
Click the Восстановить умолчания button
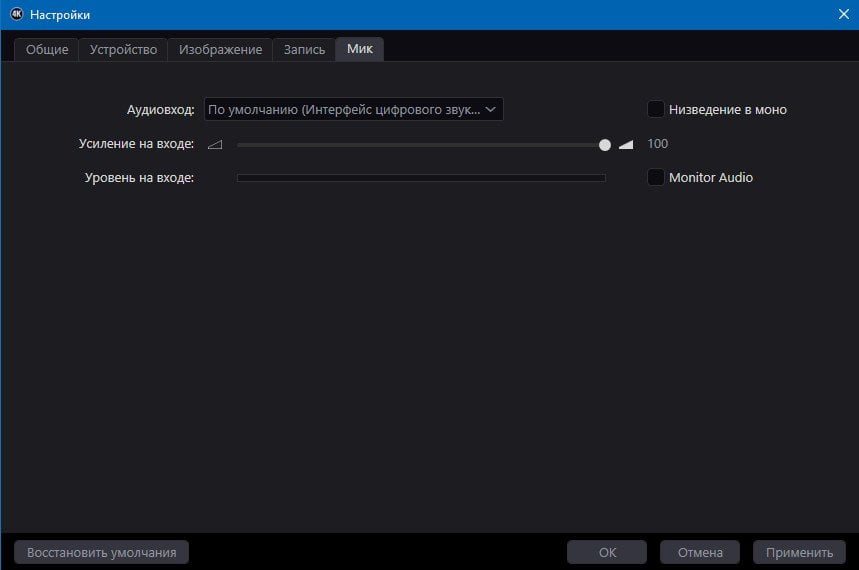pyautogui.click(x=101, y=552)
